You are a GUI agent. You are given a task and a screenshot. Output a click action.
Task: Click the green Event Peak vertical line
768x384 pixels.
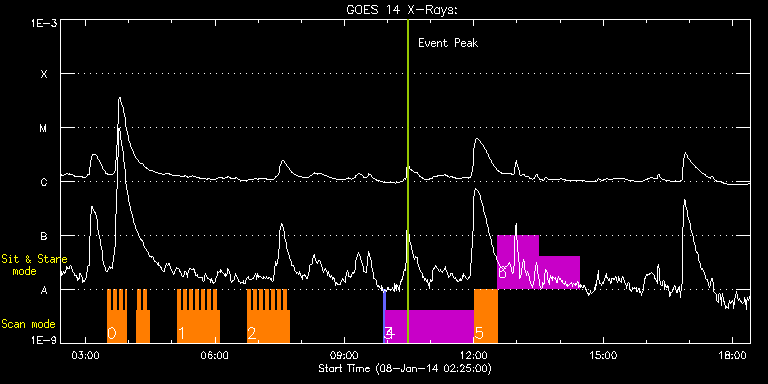(x=408, y=181)
